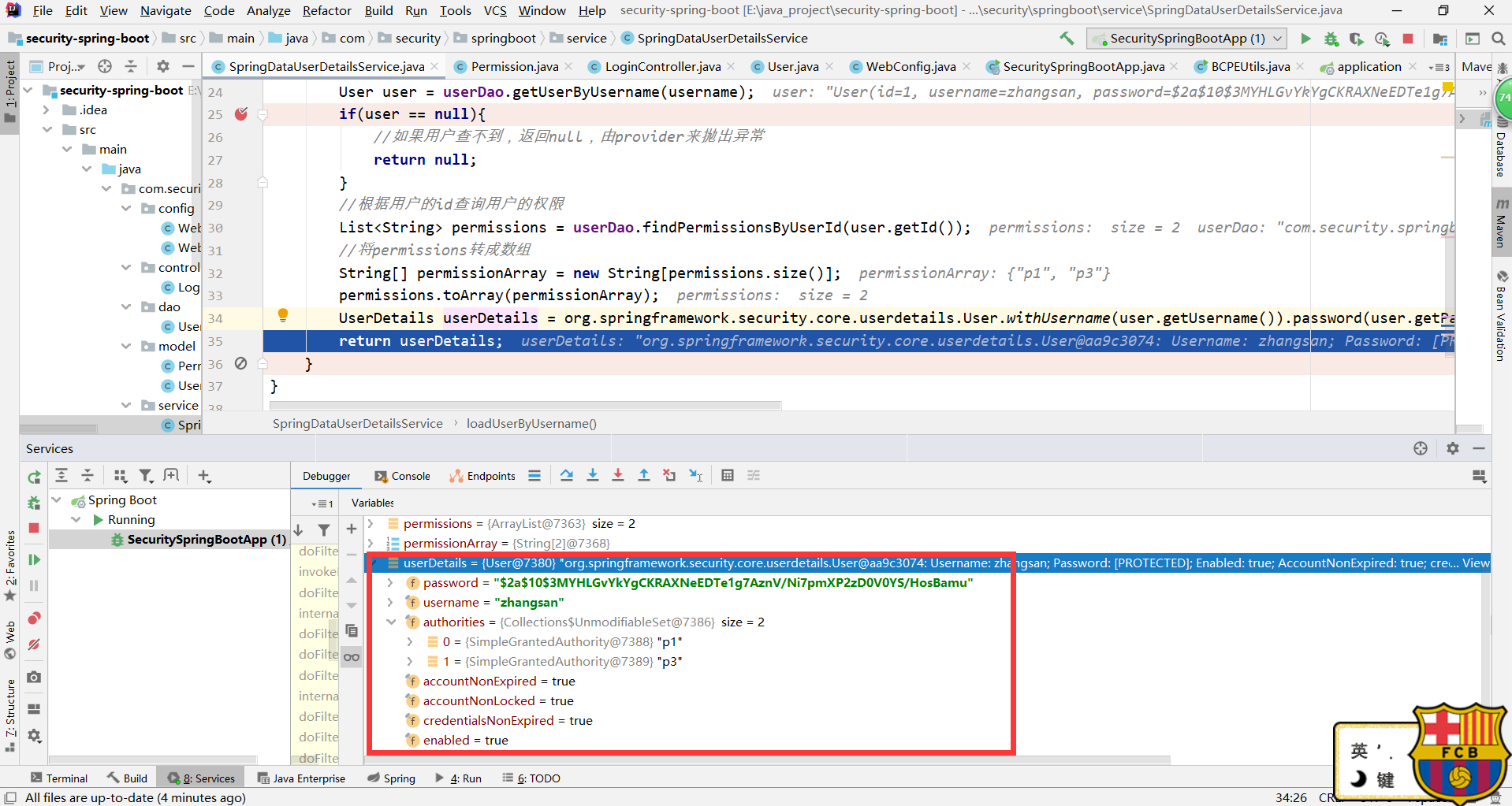Viewport: 1512px width, 806px height.
Task: Click the editor horizontal scrollbar
Action: pyautogui.click(x=525, y=406)
